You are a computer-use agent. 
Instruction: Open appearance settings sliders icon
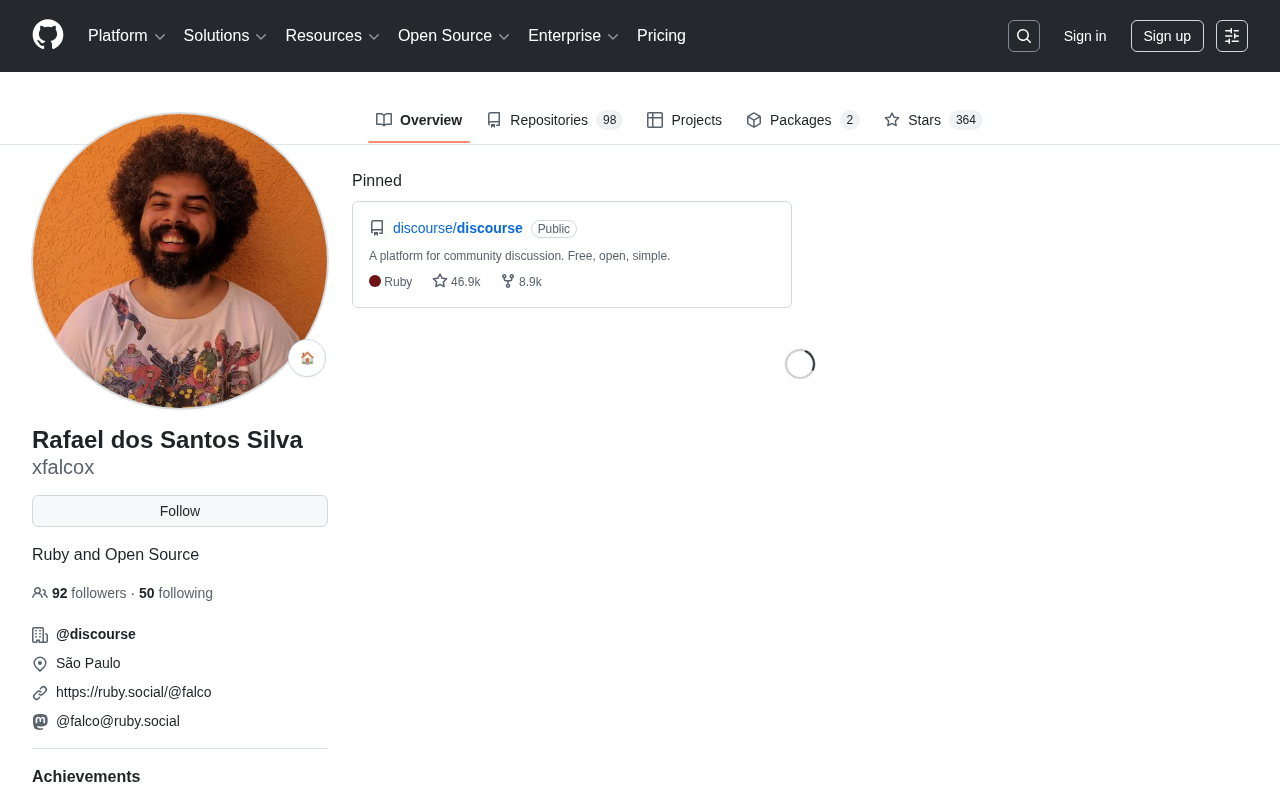[1232, 36]
